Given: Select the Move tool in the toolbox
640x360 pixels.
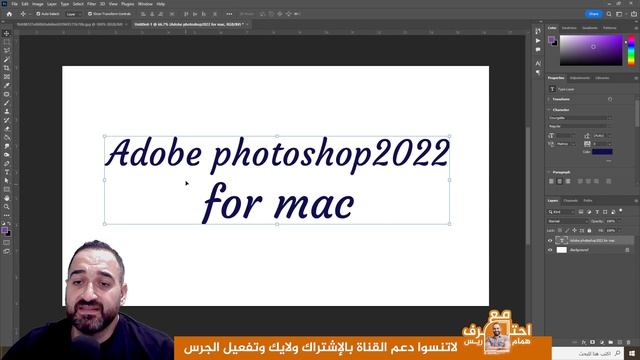Looking at the screenshot, I should click(x=7, y=33).
